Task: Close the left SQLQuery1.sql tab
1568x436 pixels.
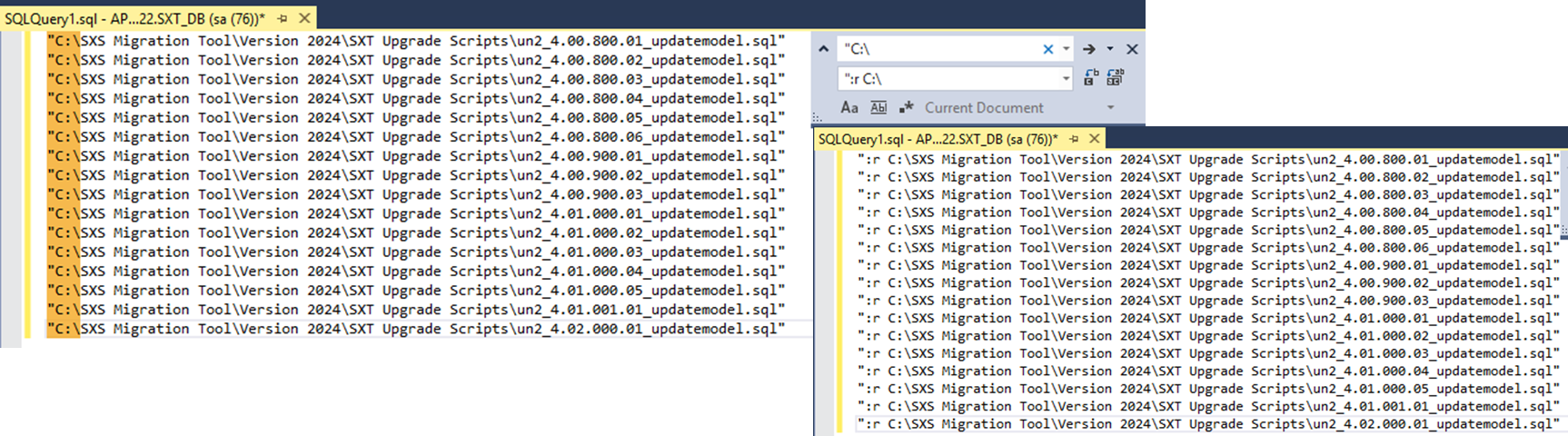Action: [304, 18]
